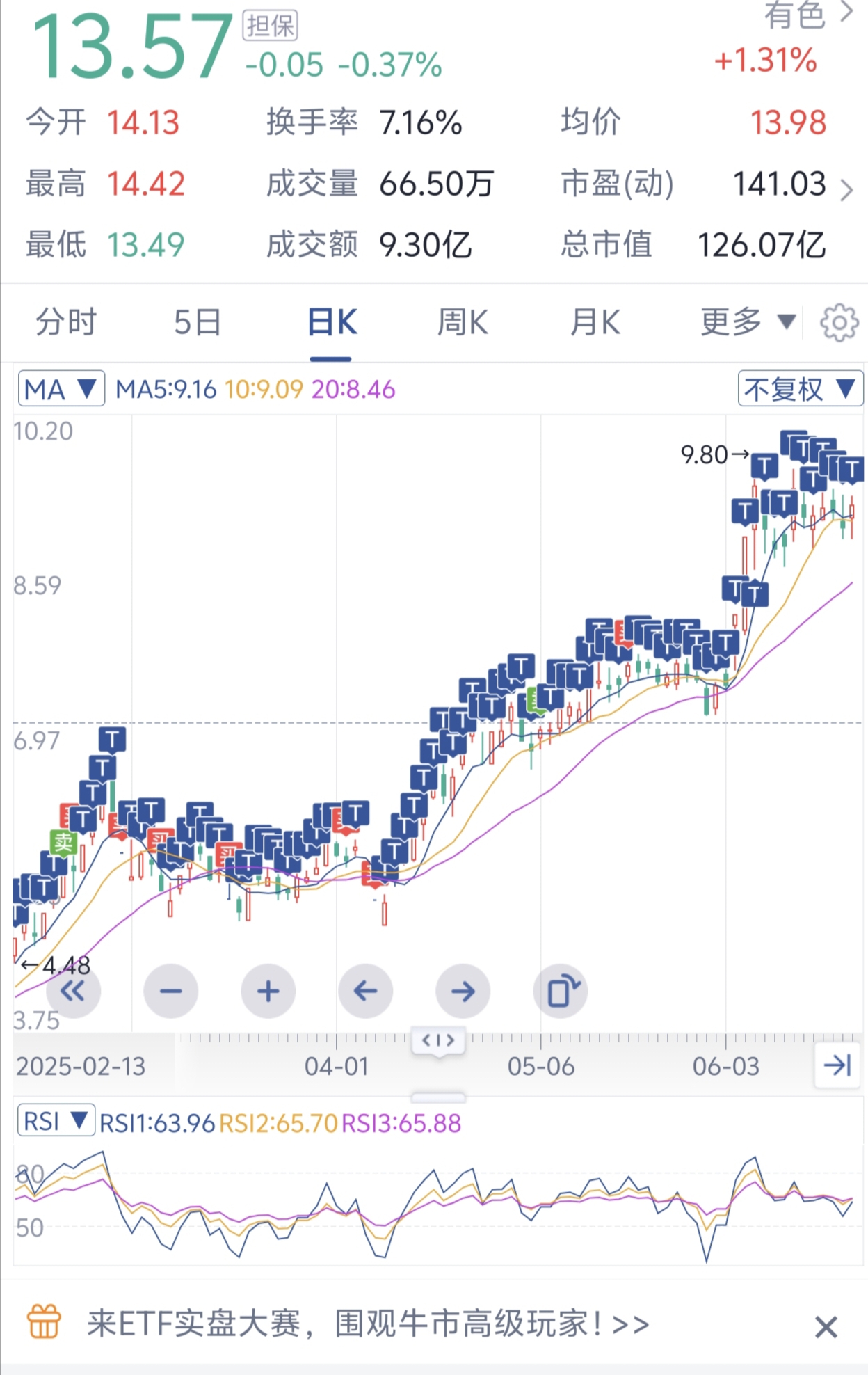This screenshot has height=1375, width=868.
Task: Tap the zoom out minus button
Action: tap(170, 991)
